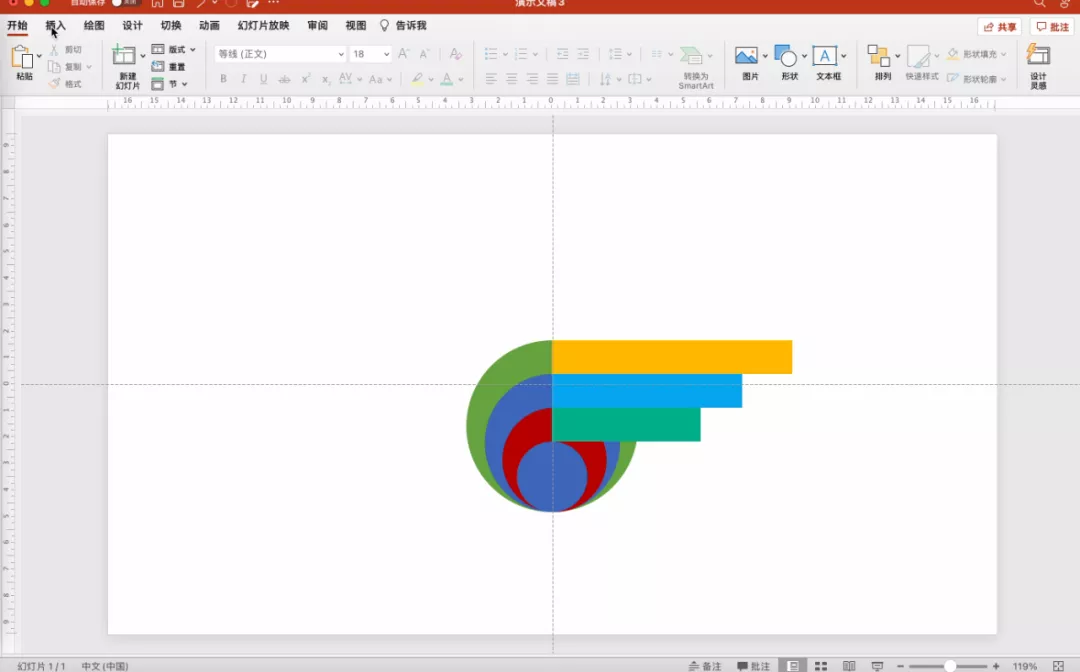The width and height of the screenshot is (1080, 672).
Task: Open the New Slide dropdown arrow
Action: (x=143, y=56)
